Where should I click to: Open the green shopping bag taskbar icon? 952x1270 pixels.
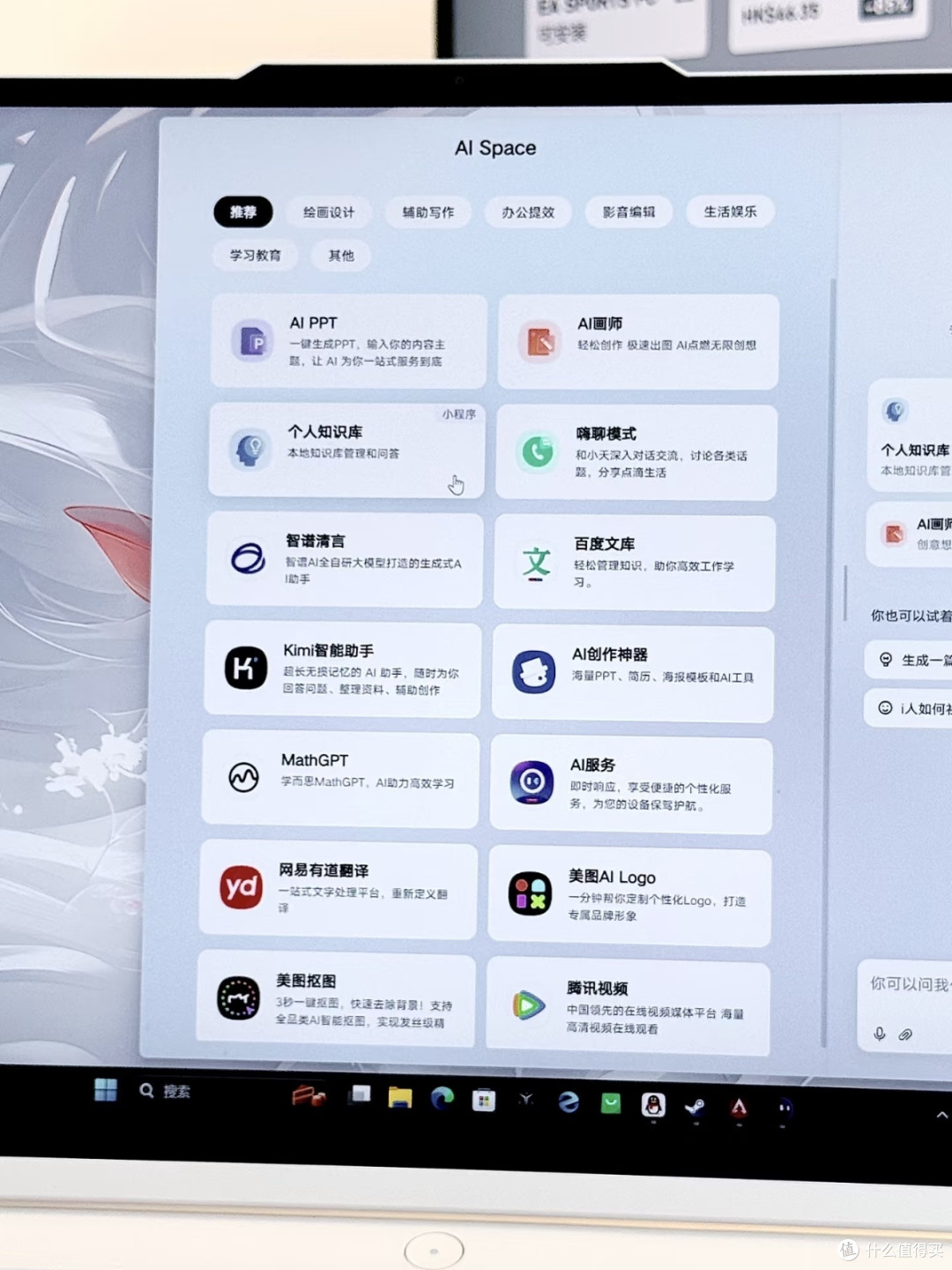611,1103
